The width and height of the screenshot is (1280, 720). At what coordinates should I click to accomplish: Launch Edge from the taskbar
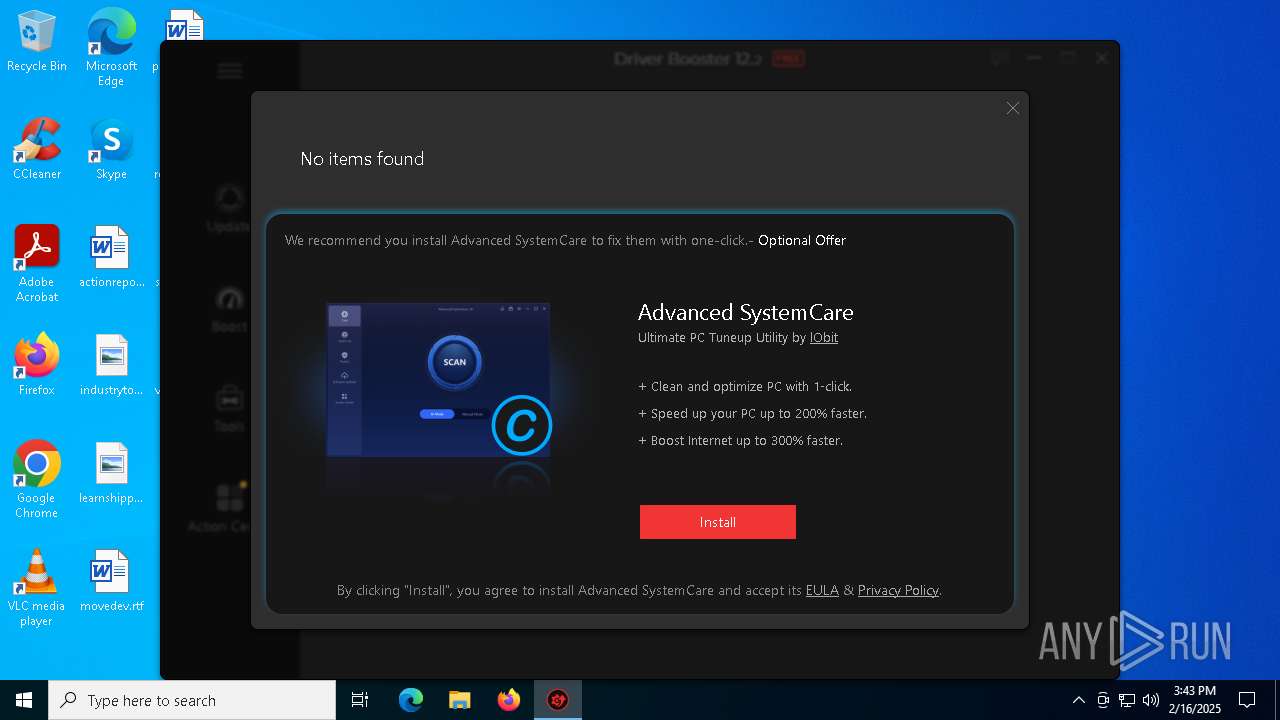coord(411,700)
